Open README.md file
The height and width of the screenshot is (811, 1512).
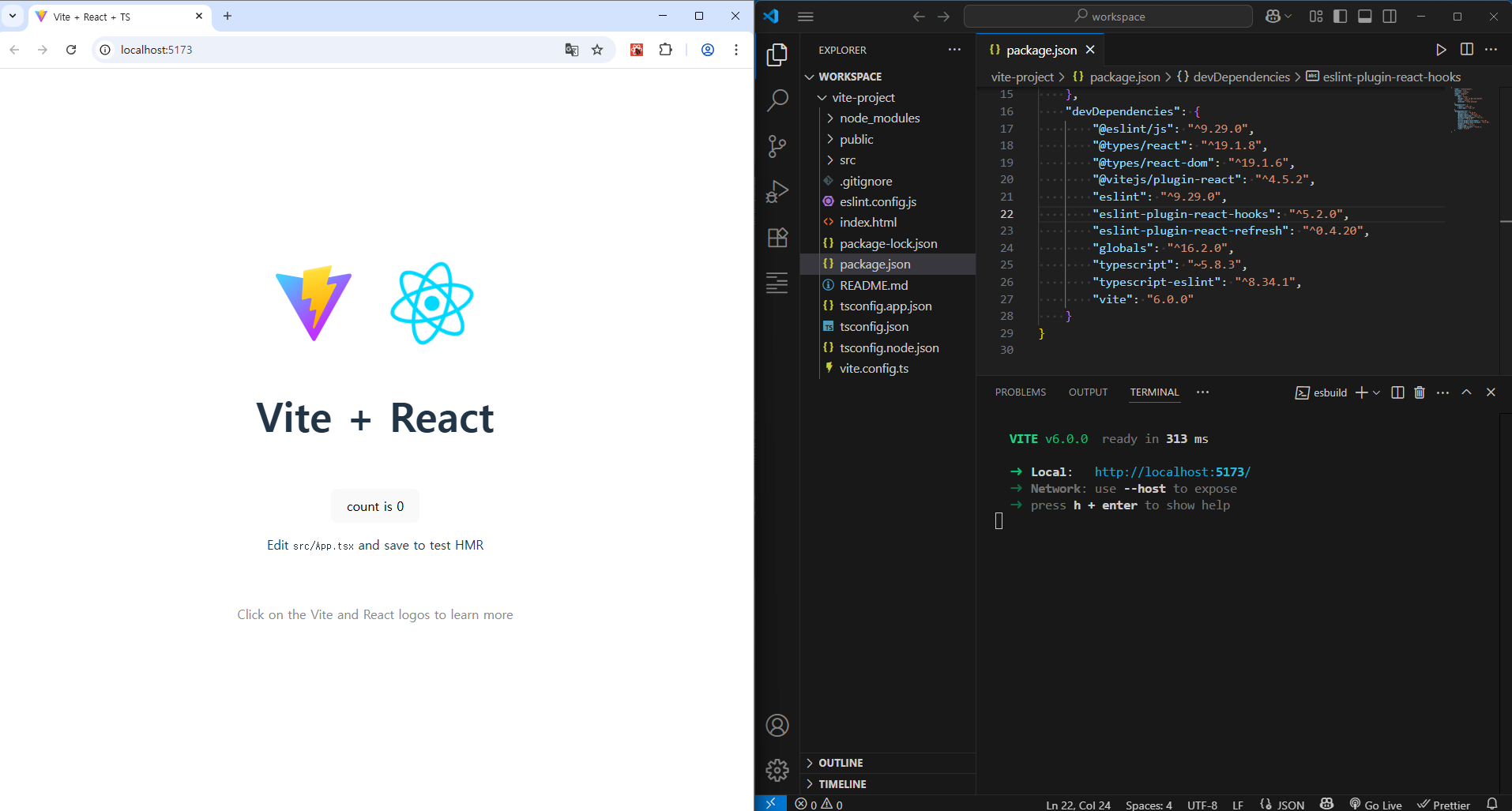[x=874, y=285]
